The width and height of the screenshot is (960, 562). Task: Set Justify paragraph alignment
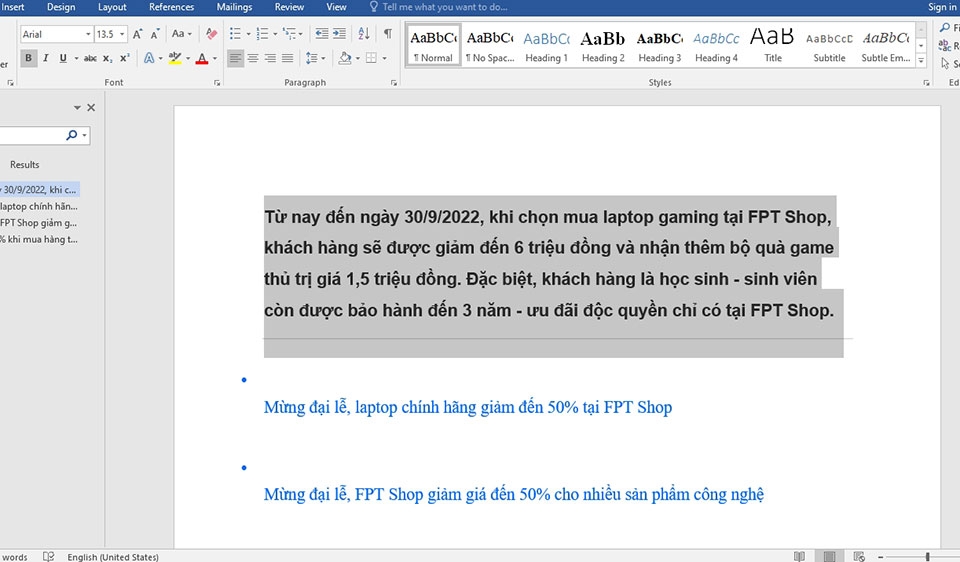[287, 58]
